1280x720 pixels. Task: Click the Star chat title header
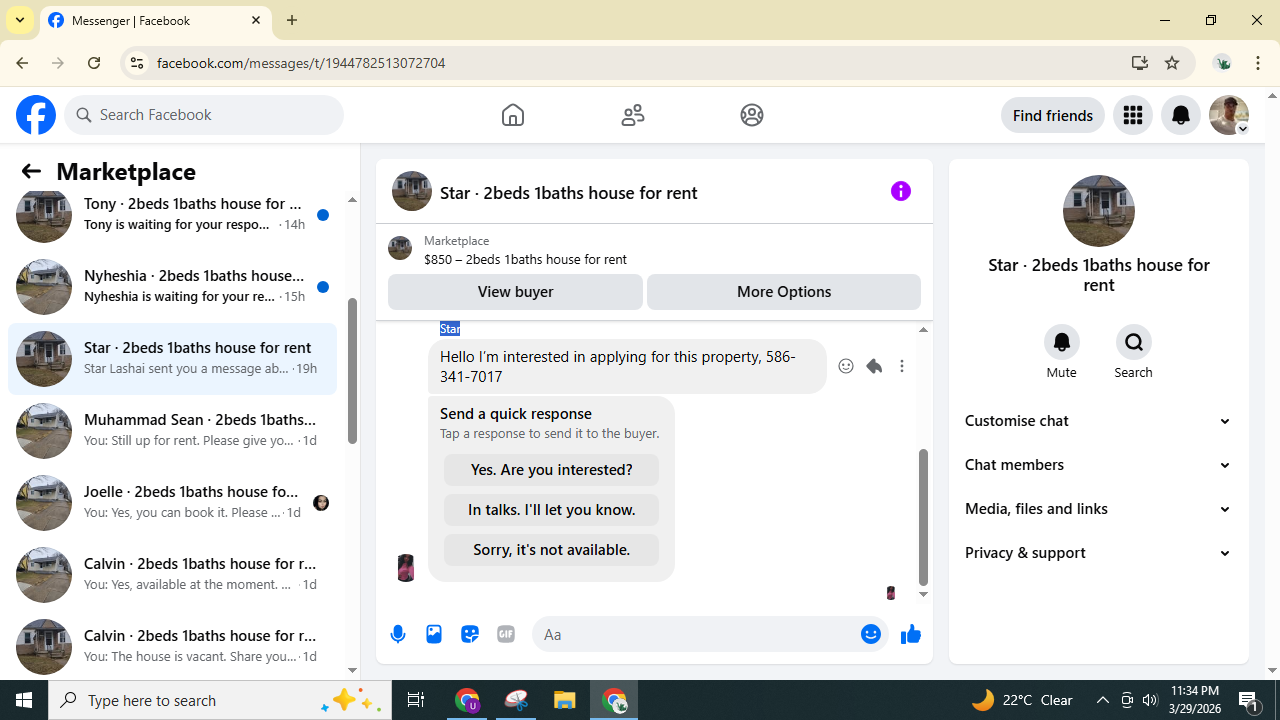click(x=568, y=192)
